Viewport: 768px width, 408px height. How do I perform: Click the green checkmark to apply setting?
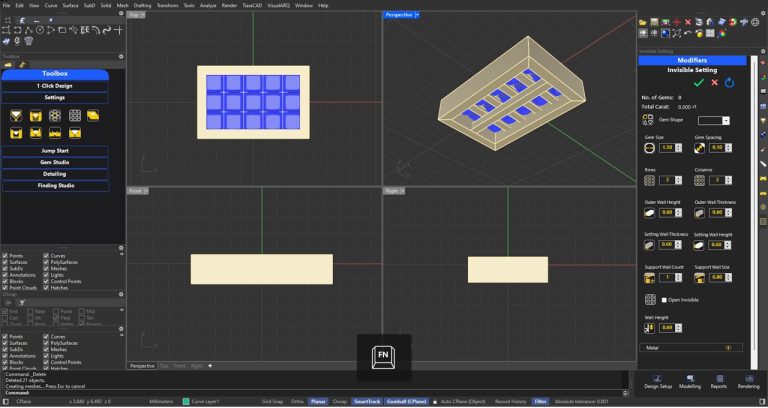[698, 82]
